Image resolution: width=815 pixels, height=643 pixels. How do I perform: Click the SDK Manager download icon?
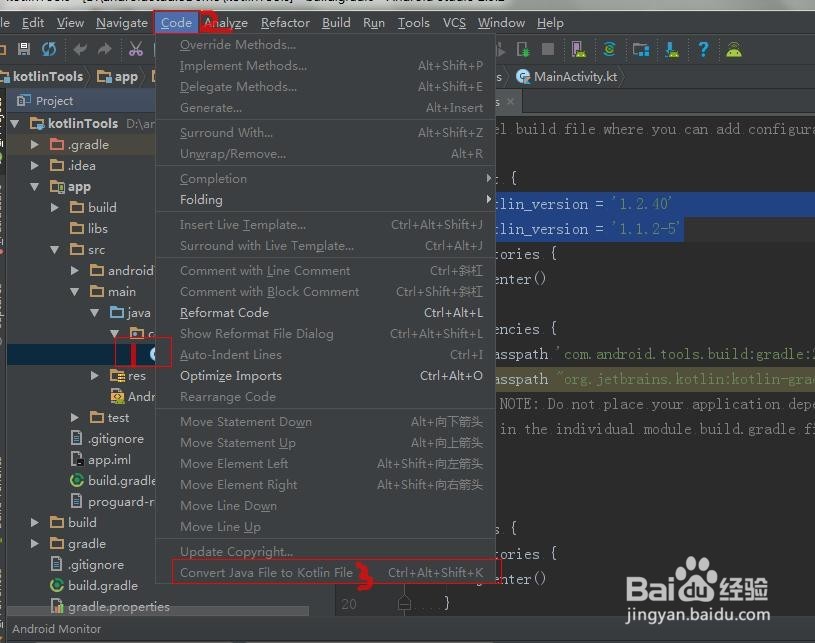pyautogui.click(x=672, y=49)
